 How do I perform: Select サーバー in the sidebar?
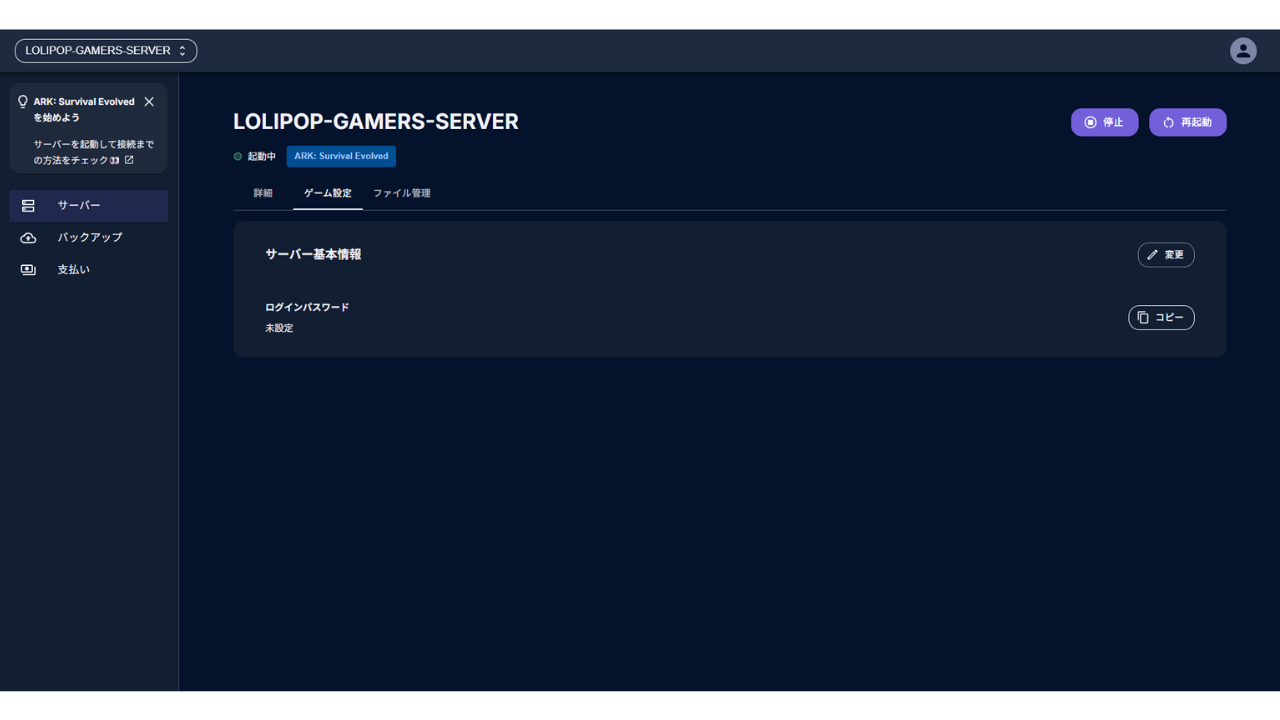pyautogui.click(x=89, y=205)
